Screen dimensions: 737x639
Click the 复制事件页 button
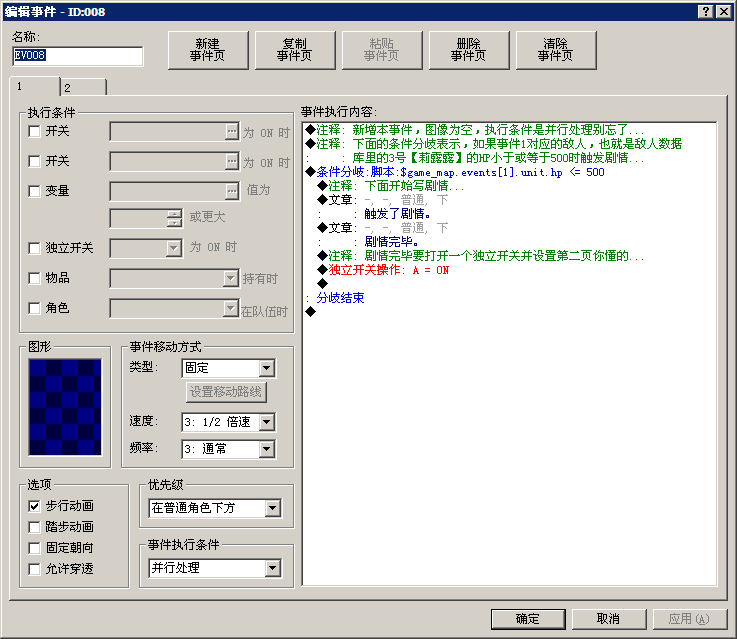295,50
